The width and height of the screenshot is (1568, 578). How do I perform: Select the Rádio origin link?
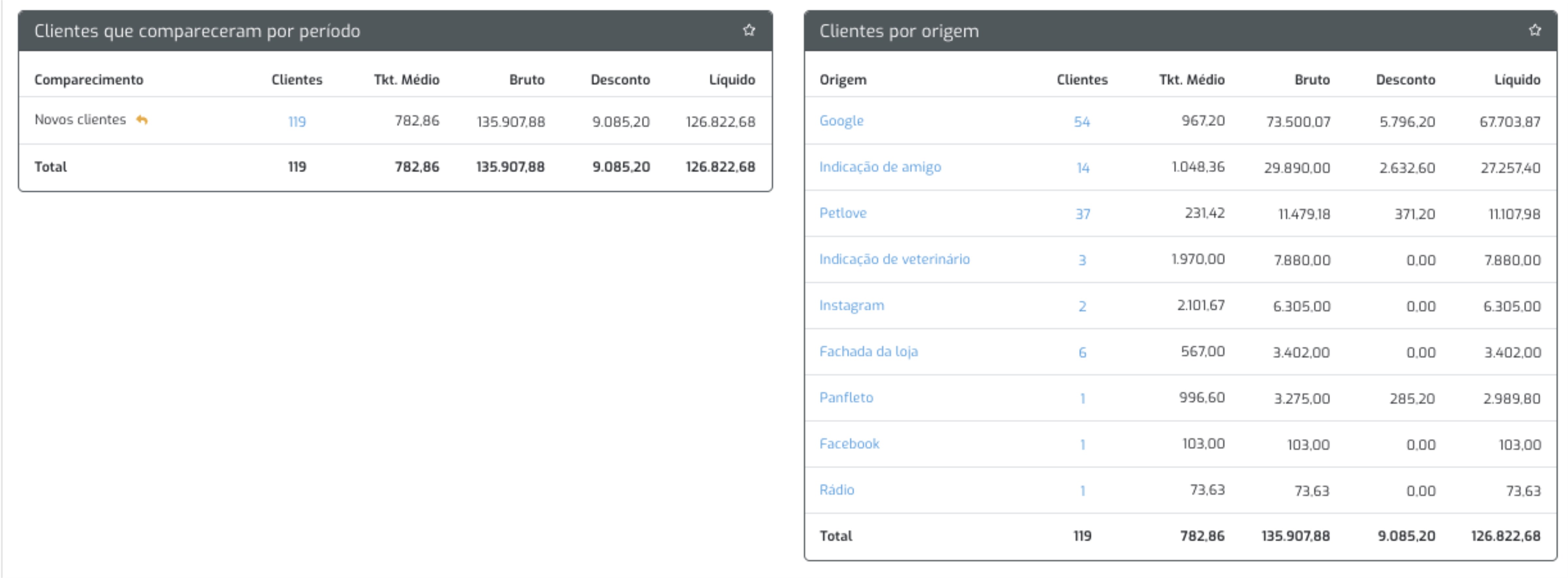coord(836,490)
